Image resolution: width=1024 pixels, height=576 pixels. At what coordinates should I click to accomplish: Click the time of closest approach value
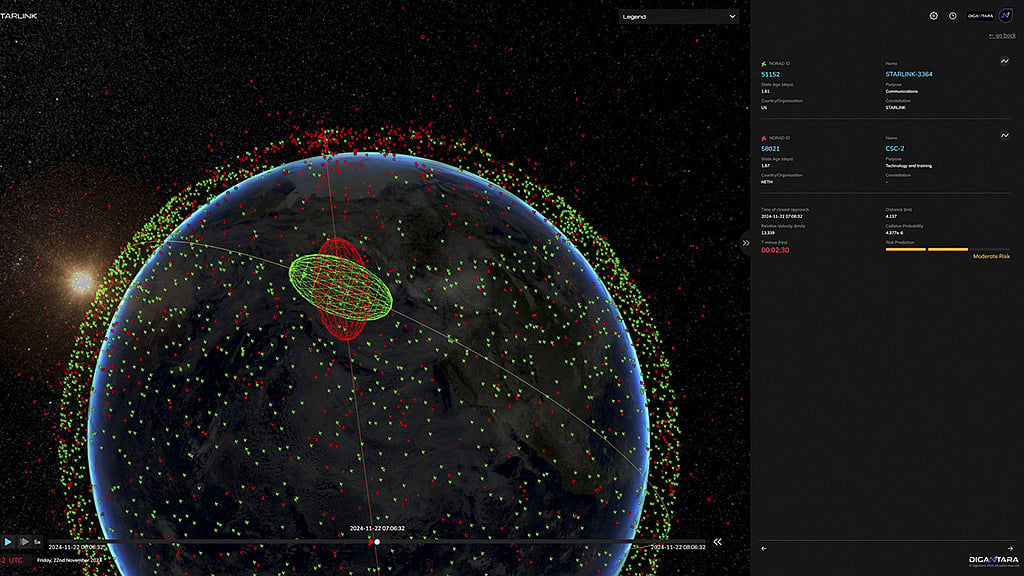tap(782, 216)
